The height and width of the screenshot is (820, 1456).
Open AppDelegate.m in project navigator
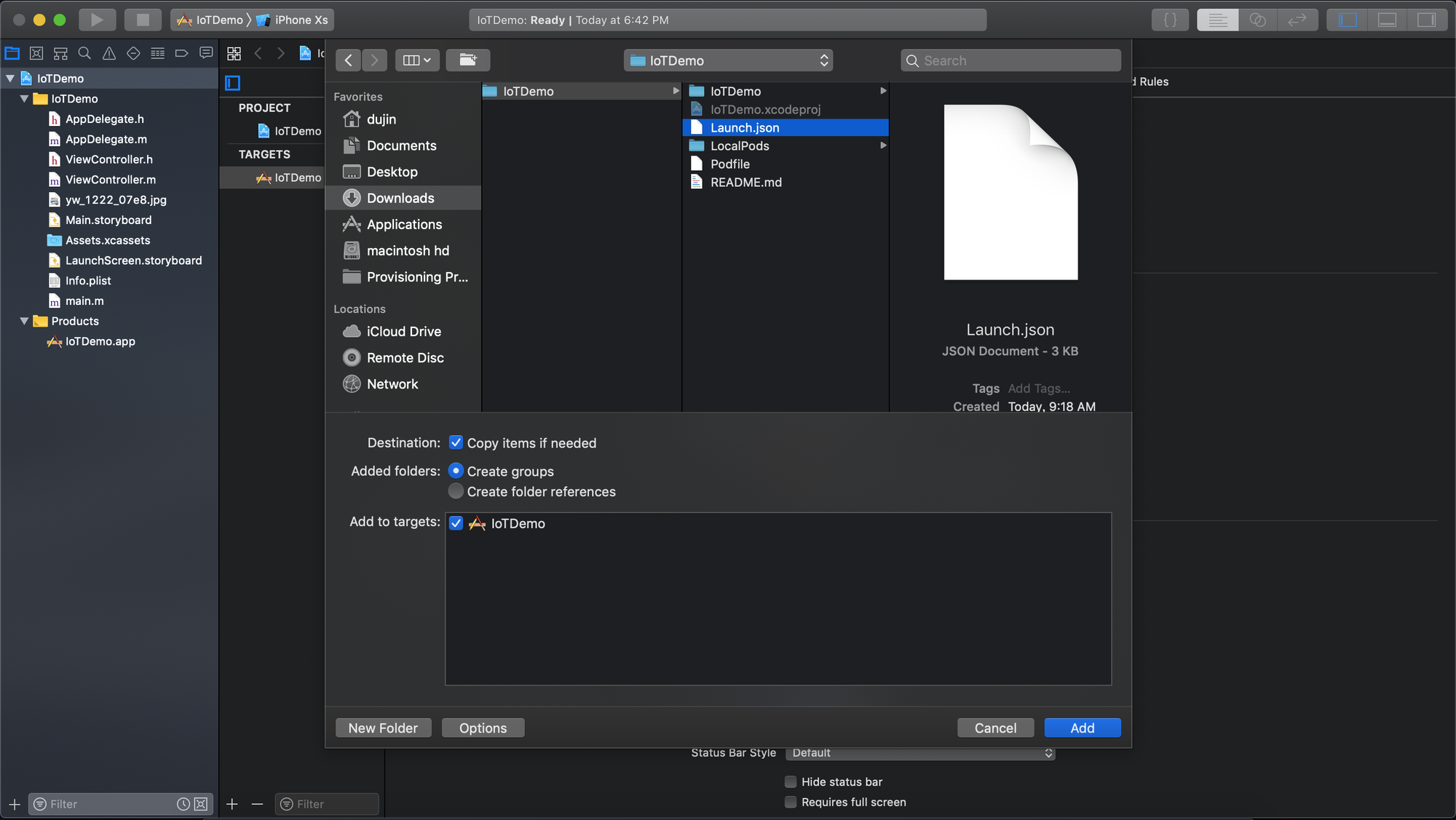click(x=106, y=139)
